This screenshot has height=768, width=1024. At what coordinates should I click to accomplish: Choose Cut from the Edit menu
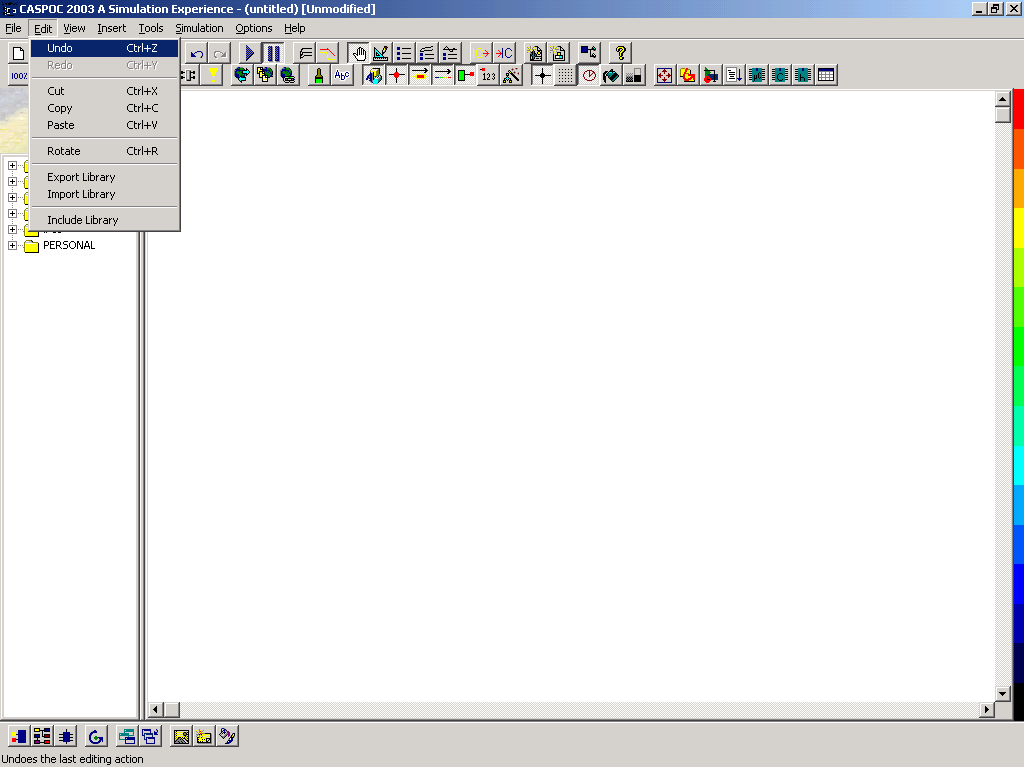(x=104, y=91)
